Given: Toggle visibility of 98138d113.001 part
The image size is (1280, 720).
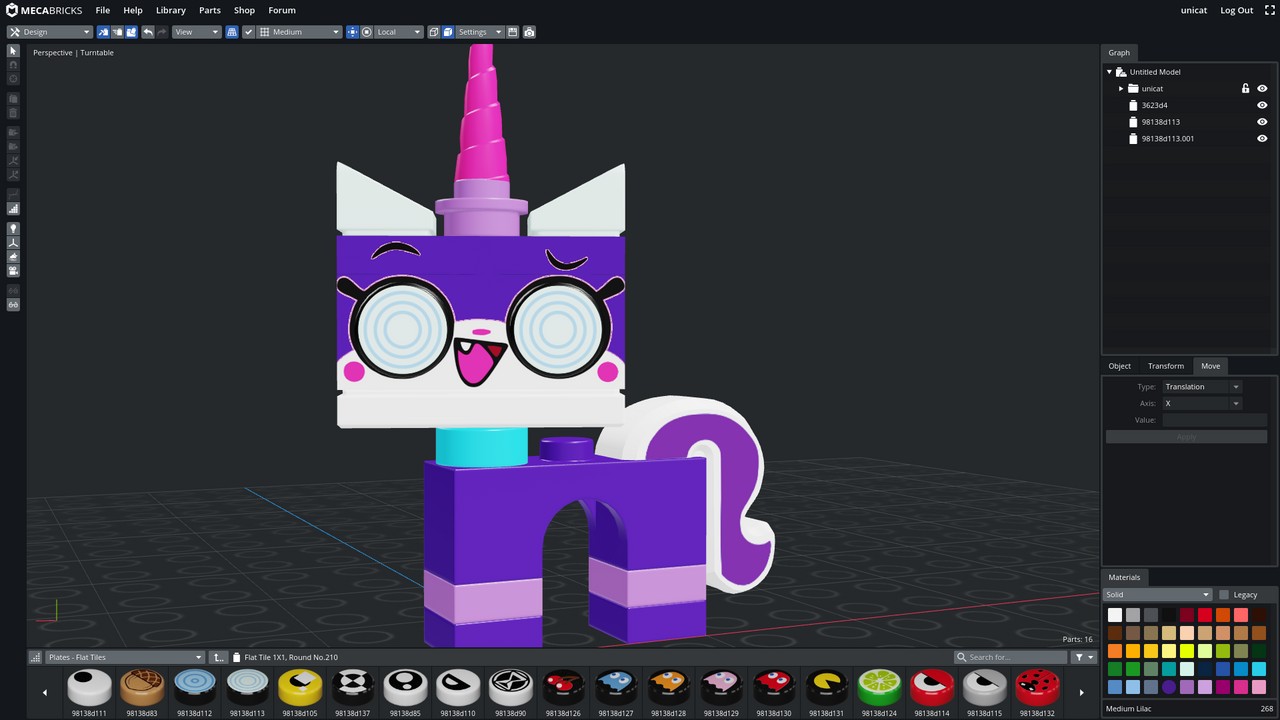Looking at the screenshot, I should tap(1262, 138).
